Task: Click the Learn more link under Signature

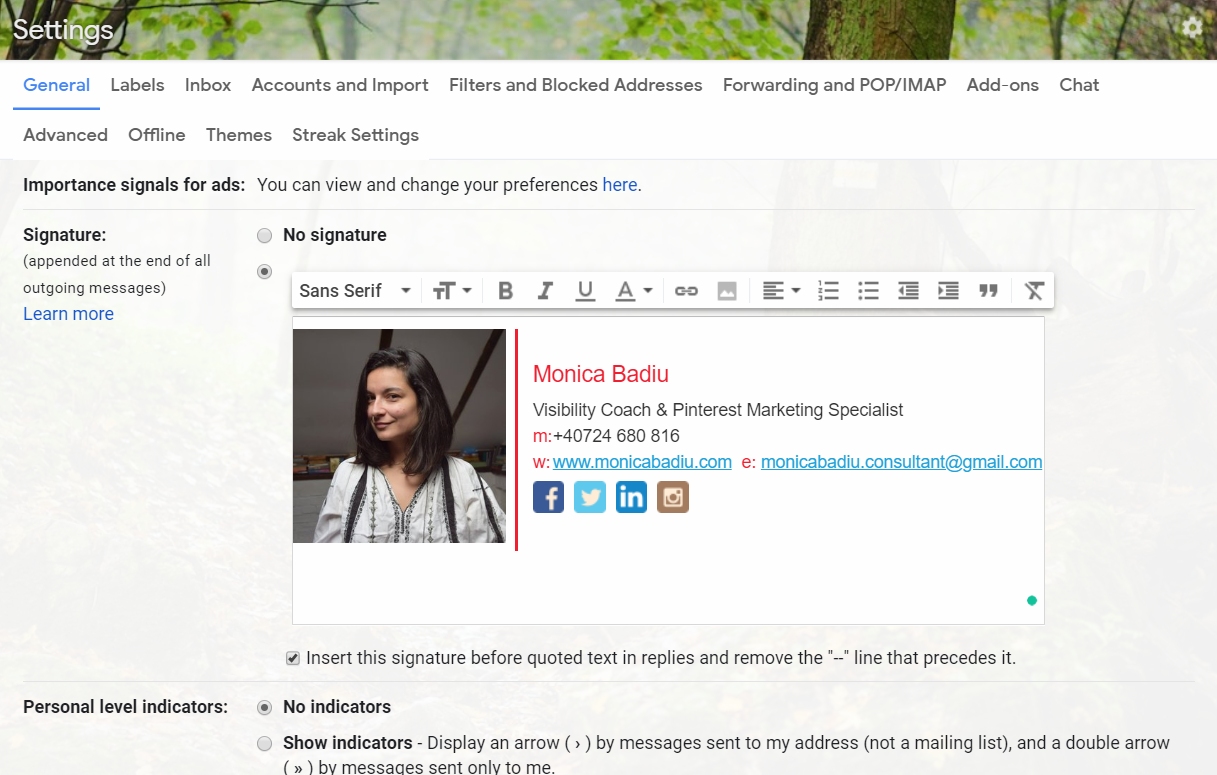Action: [x=68, y=314]
